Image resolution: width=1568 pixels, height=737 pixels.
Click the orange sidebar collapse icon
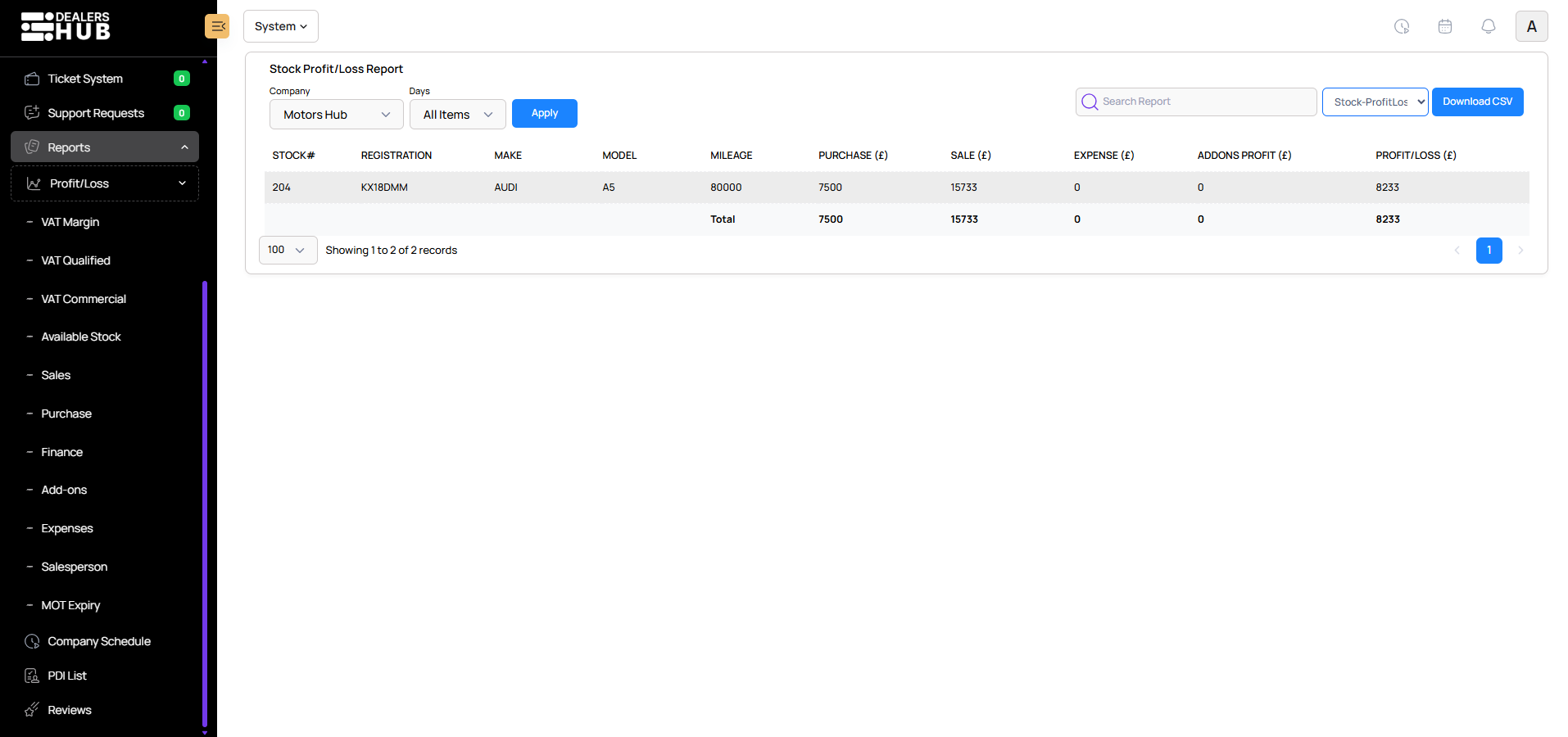pyautogui.click(x=217, y=26)
